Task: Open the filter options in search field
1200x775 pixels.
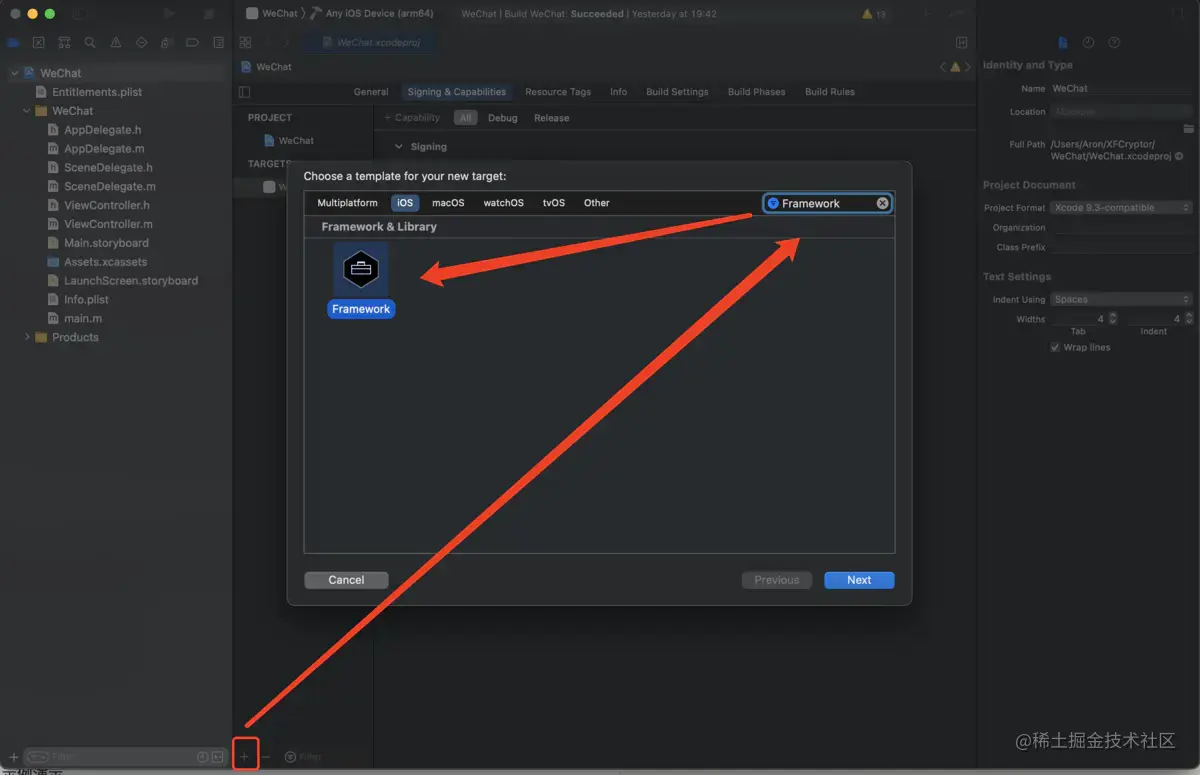Action: pyautogui.click(x=773, y=203)
